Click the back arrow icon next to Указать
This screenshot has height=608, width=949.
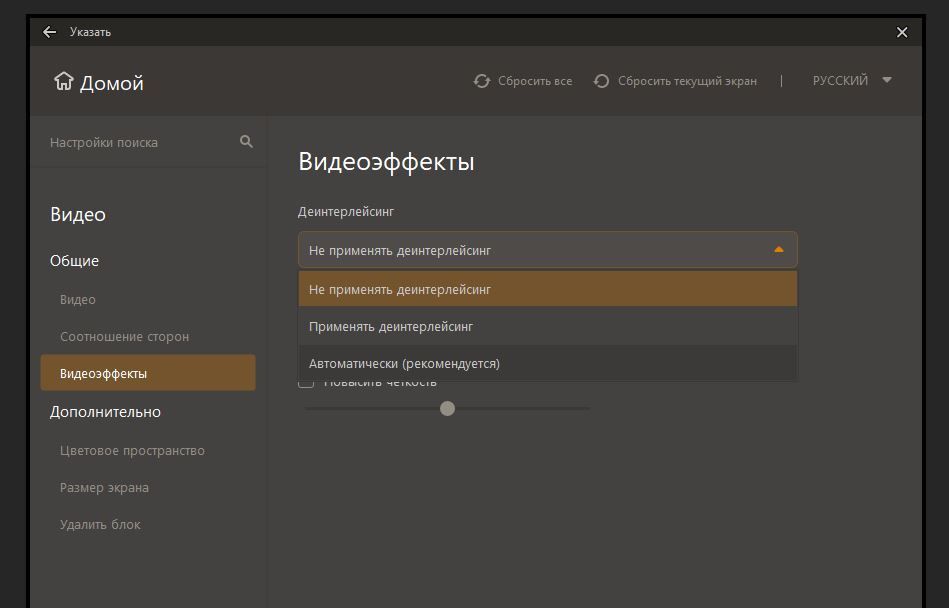point(50,32)
